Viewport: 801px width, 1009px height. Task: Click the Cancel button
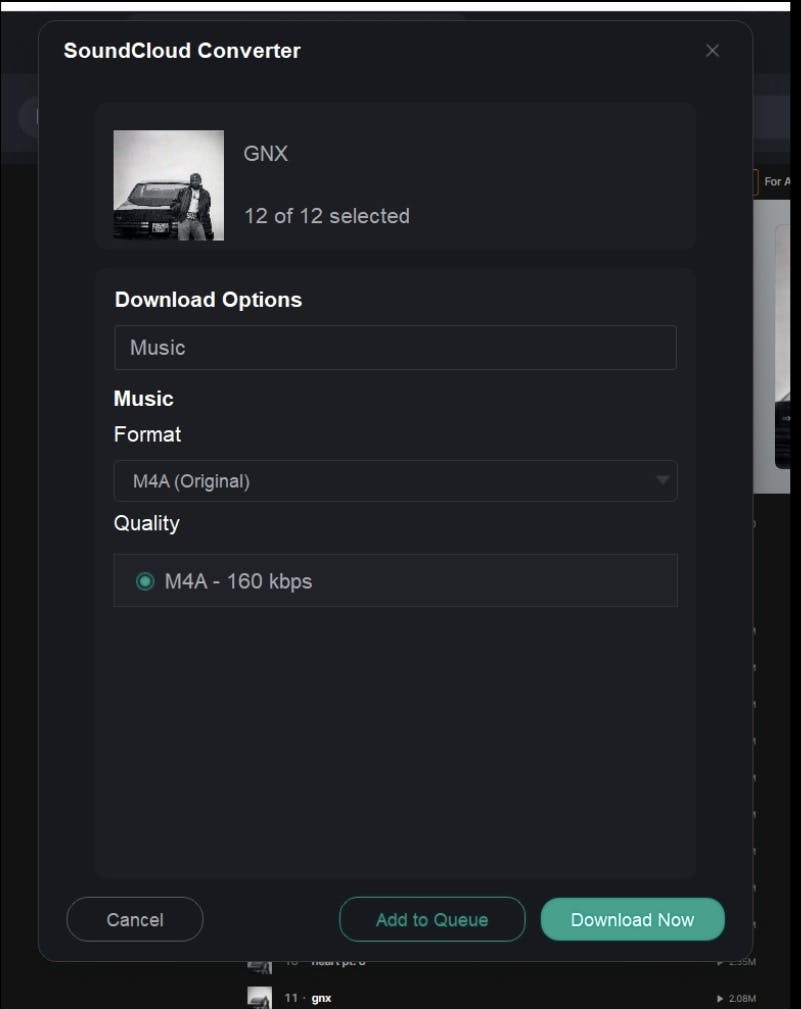(x=134, y=920)
